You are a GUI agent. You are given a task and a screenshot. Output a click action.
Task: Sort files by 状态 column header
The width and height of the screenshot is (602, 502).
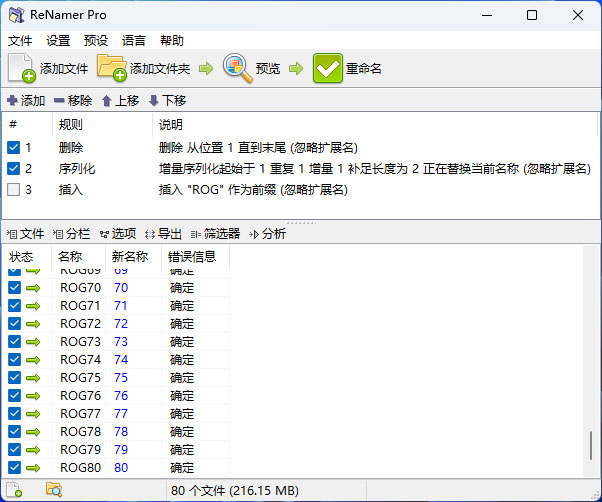pyautogui.click(x=27, y=256)
